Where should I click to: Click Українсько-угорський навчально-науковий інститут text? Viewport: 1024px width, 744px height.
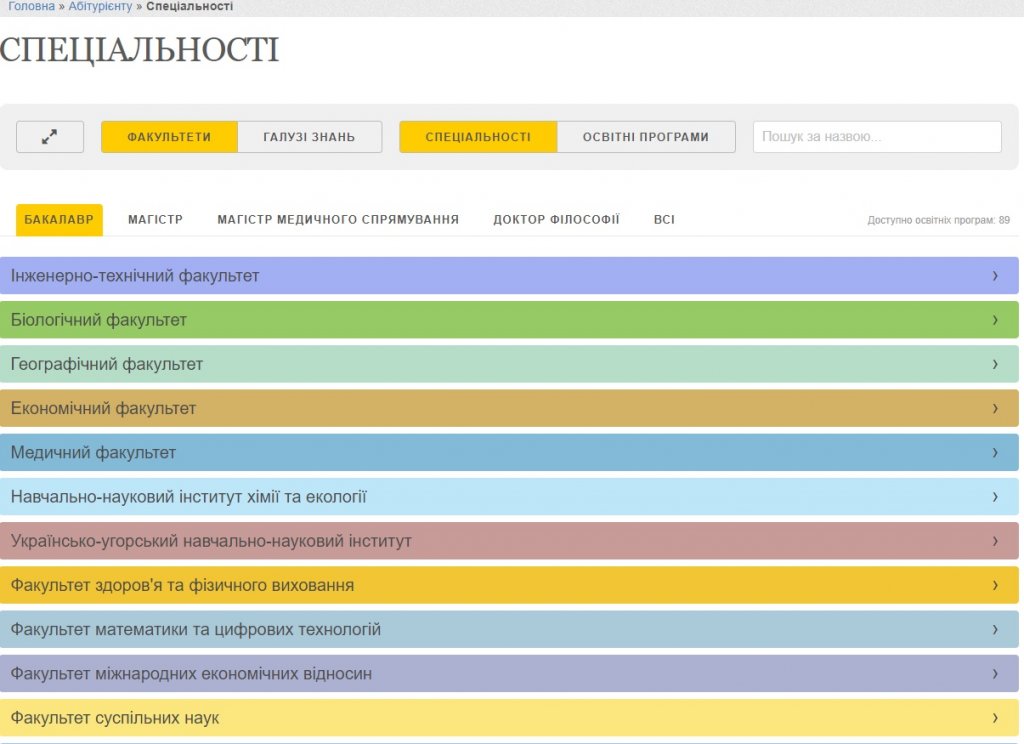click(211, 541)
